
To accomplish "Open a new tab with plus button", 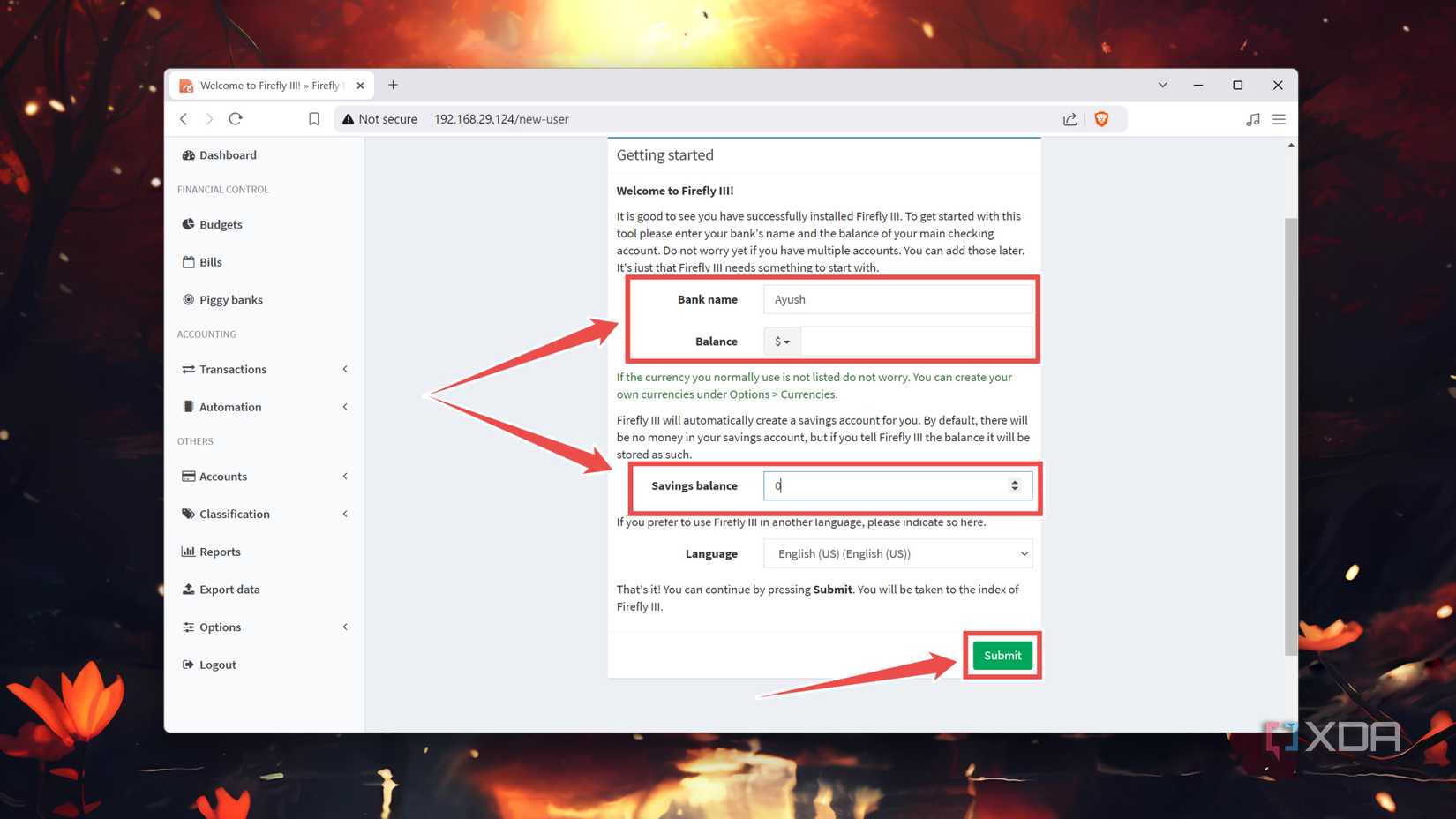I will (x=394, y=85).
